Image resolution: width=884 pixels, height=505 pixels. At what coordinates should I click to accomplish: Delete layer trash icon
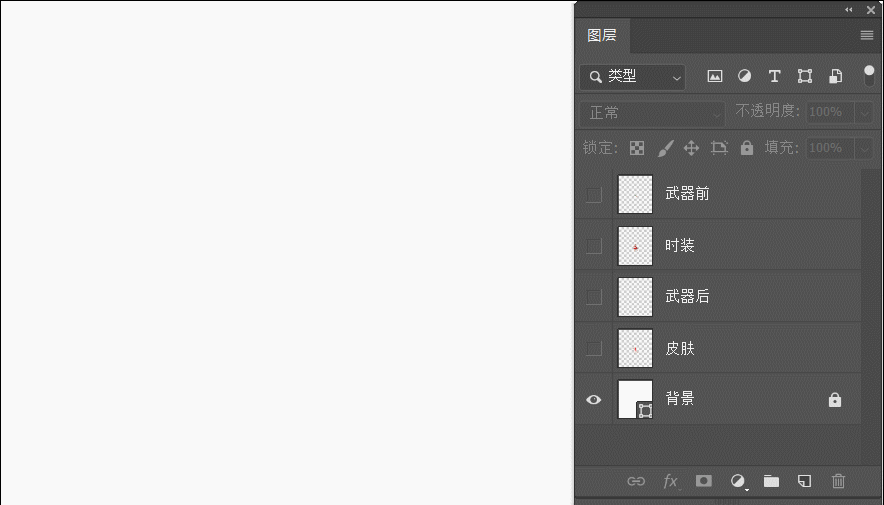(838, 481)
